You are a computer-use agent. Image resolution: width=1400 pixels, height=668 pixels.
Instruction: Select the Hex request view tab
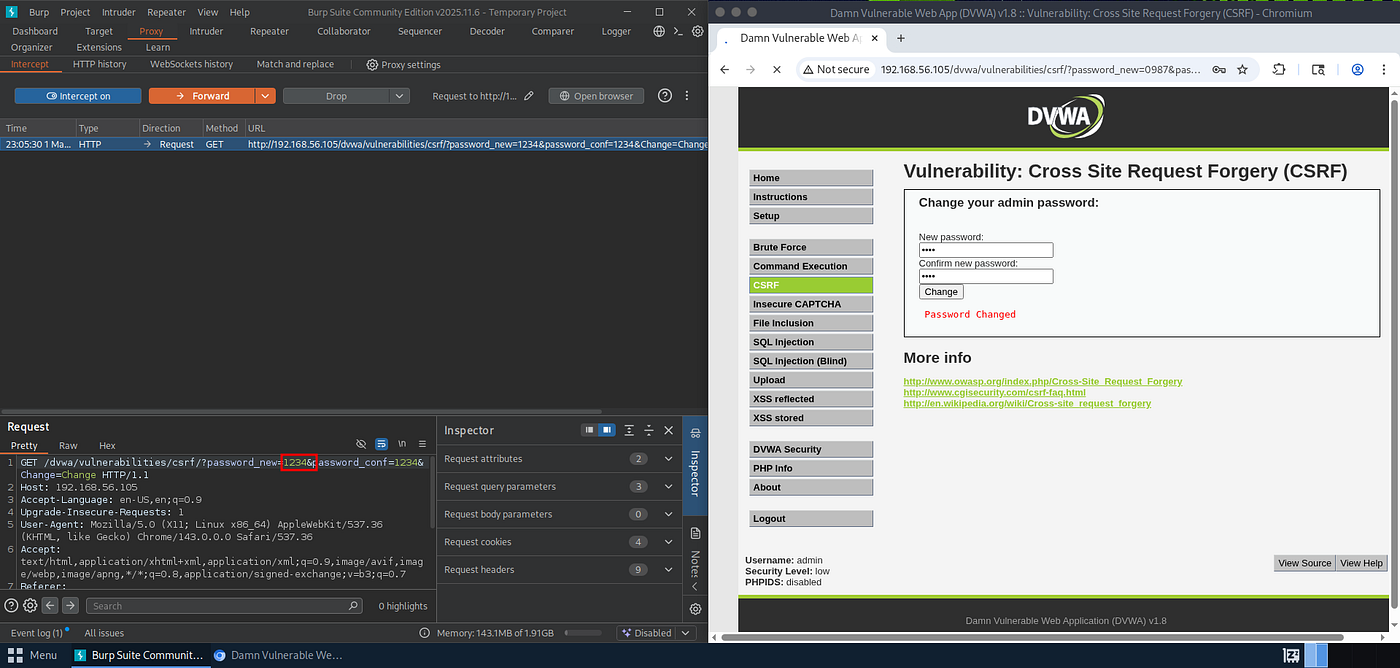point(107,445)
